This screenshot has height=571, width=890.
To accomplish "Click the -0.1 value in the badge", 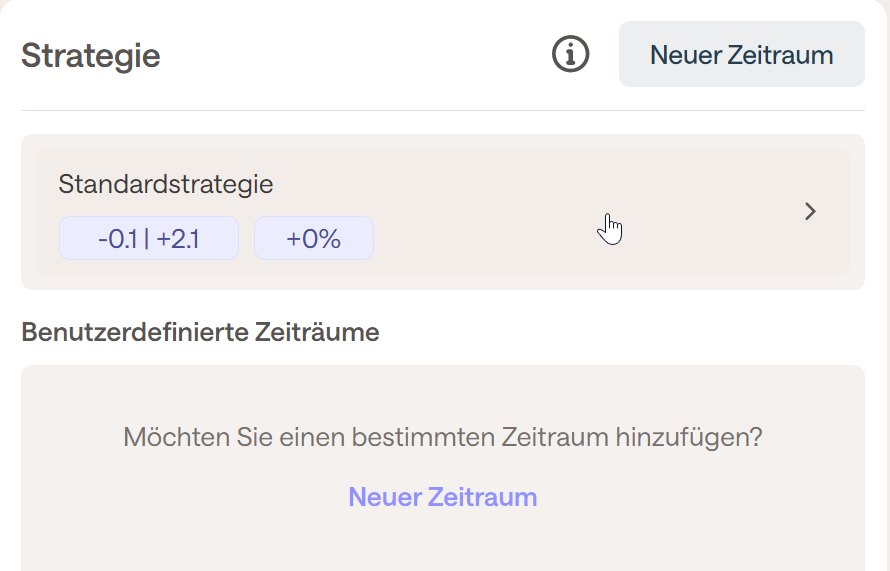I will pyautogui.click(x=118, y=239).
